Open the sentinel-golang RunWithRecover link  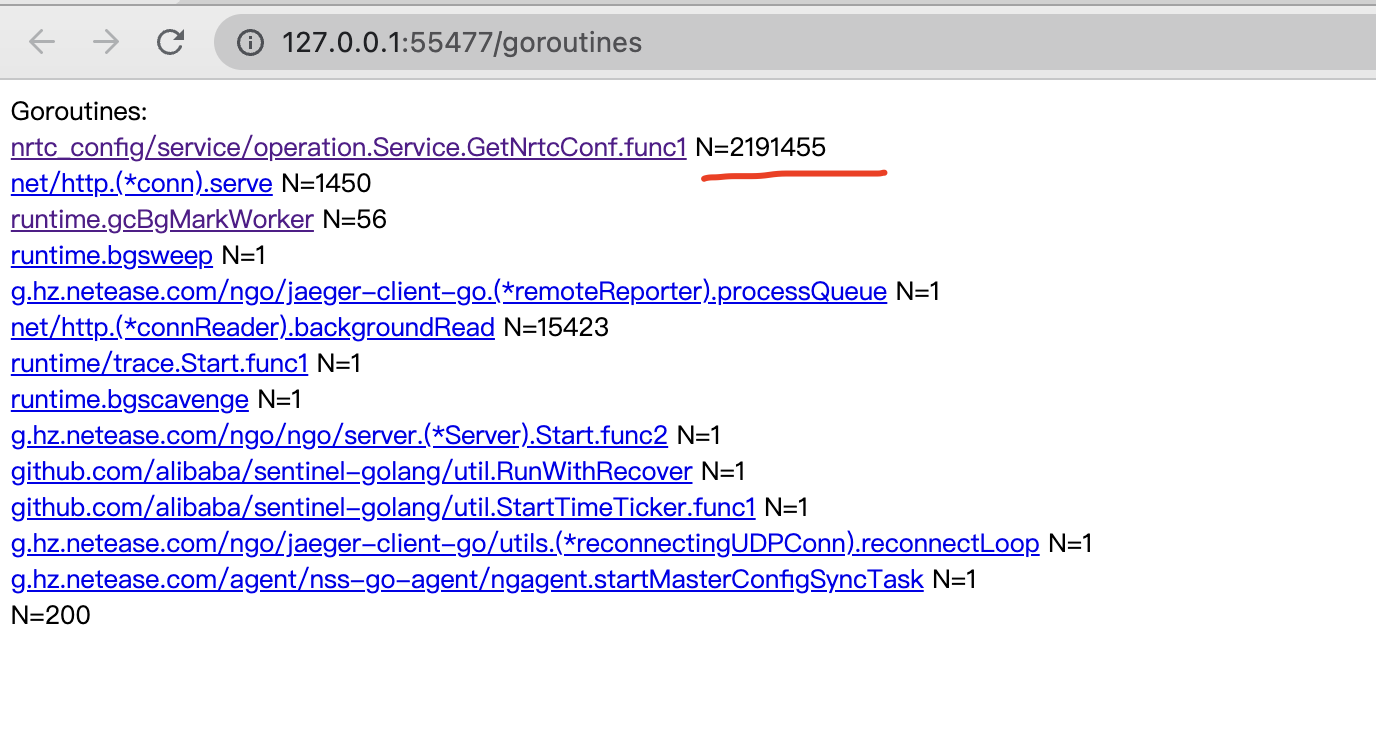tap(351, 472)
